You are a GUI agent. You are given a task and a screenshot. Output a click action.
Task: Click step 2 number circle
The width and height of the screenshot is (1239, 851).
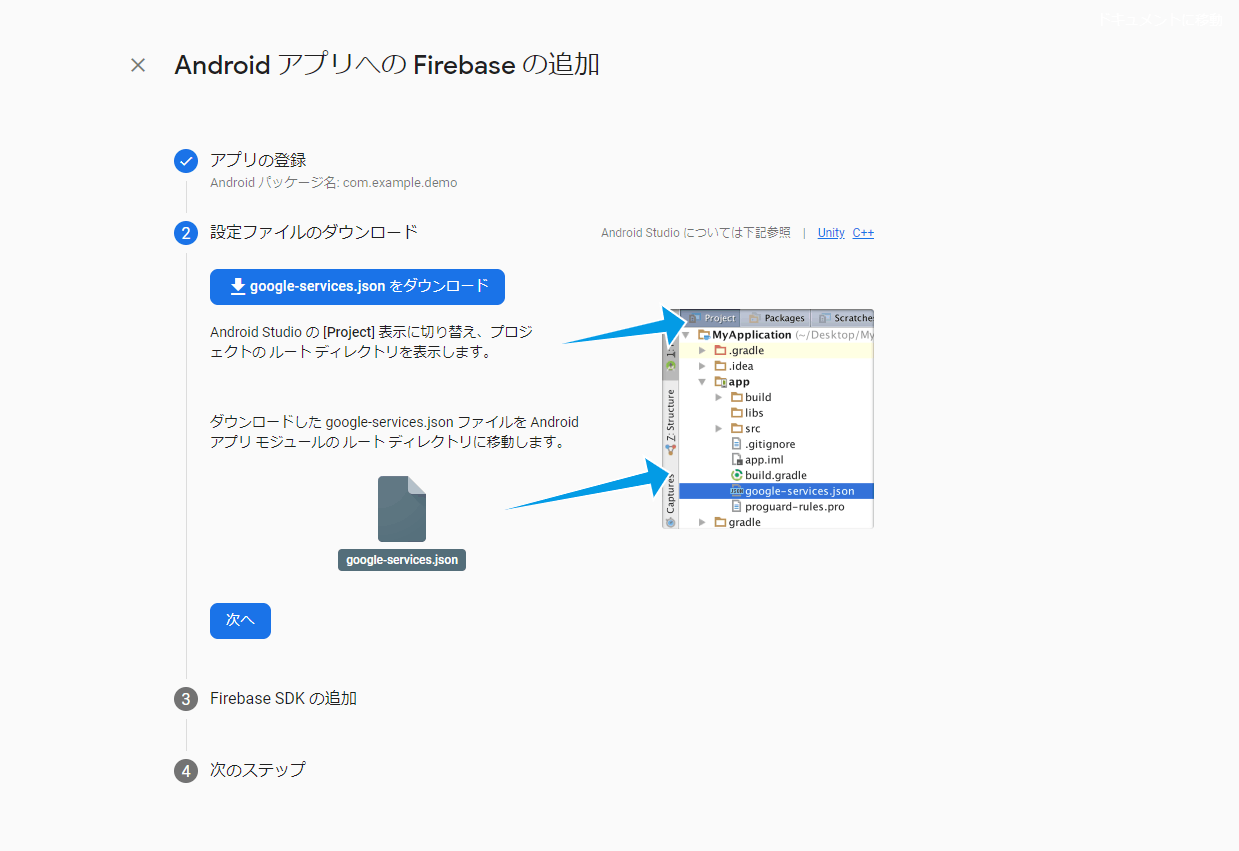(186, 233)
